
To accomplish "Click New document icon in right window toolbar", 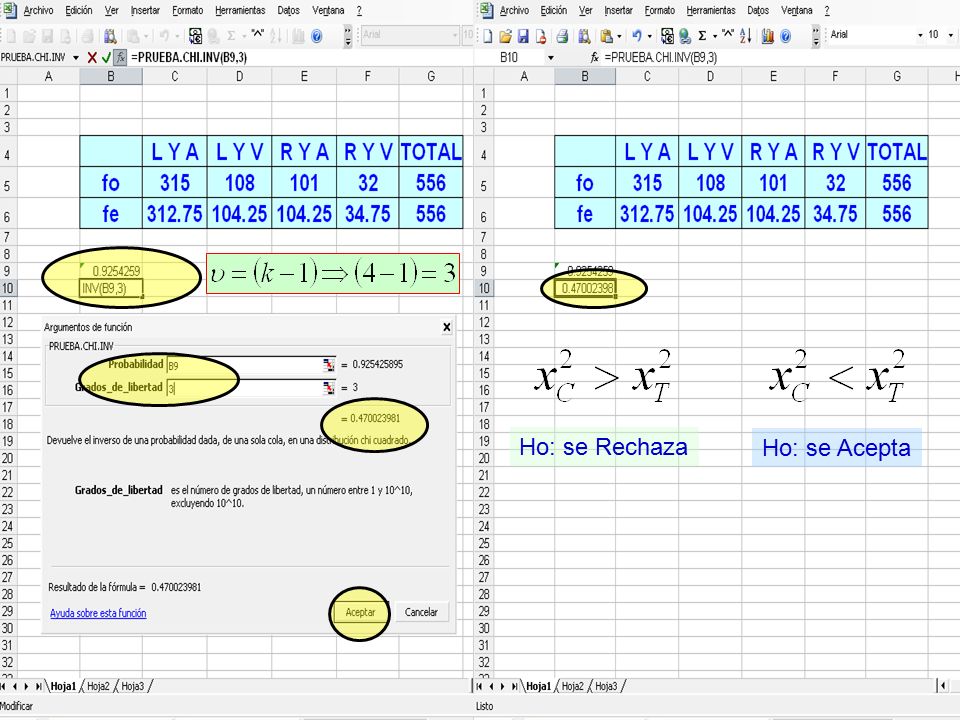I will tap(487, 36).
